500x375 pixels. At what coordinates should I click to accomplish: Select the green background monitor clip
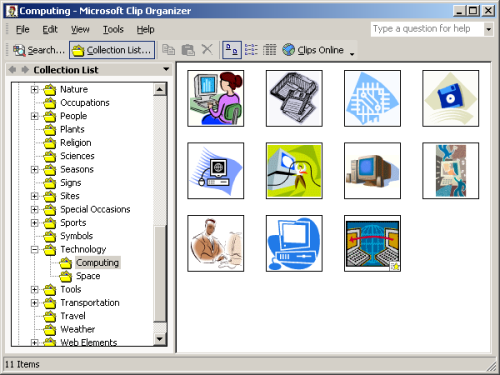294,171
